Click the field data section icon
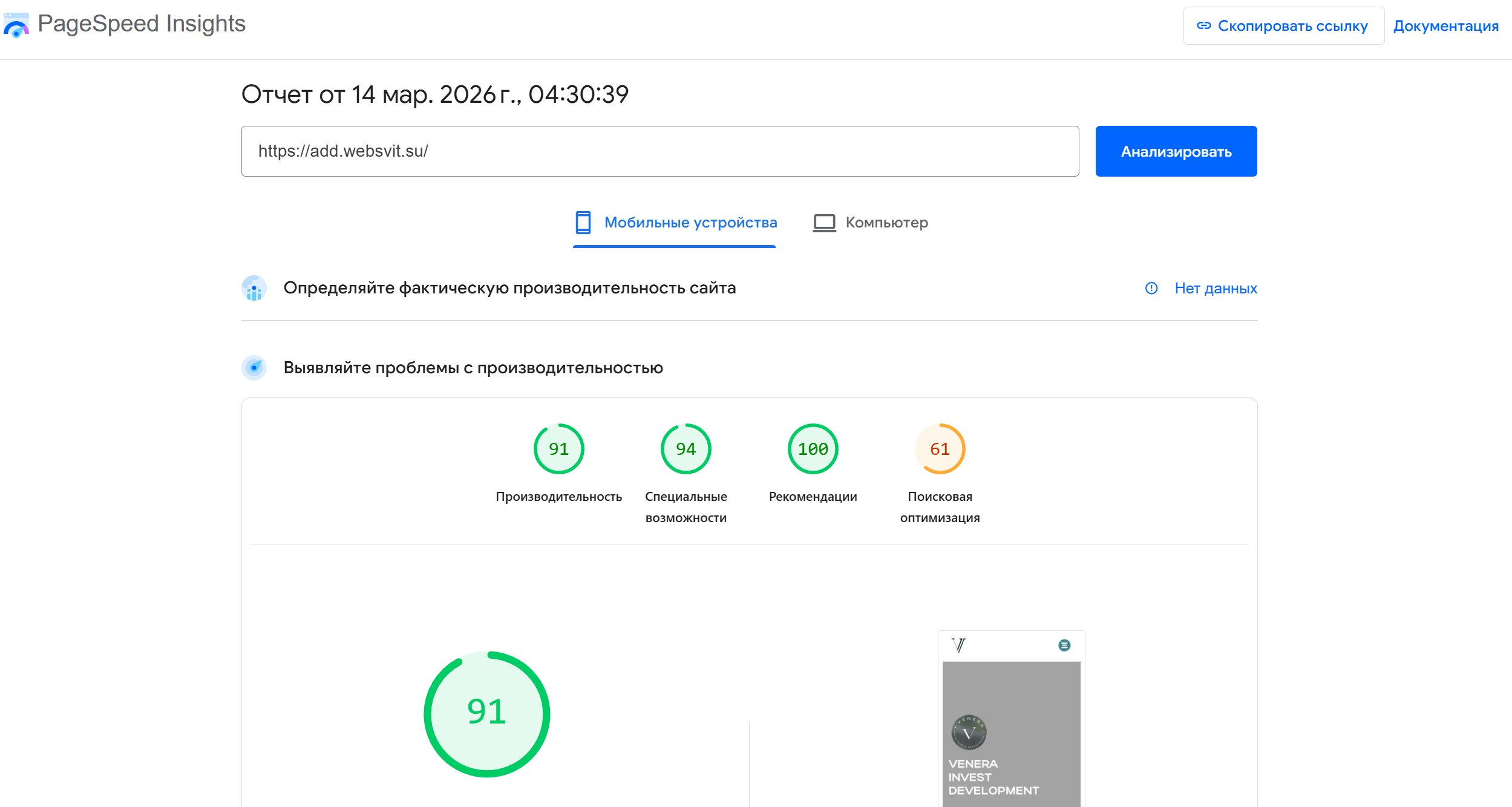The image size is (1512, 807). 254,289
